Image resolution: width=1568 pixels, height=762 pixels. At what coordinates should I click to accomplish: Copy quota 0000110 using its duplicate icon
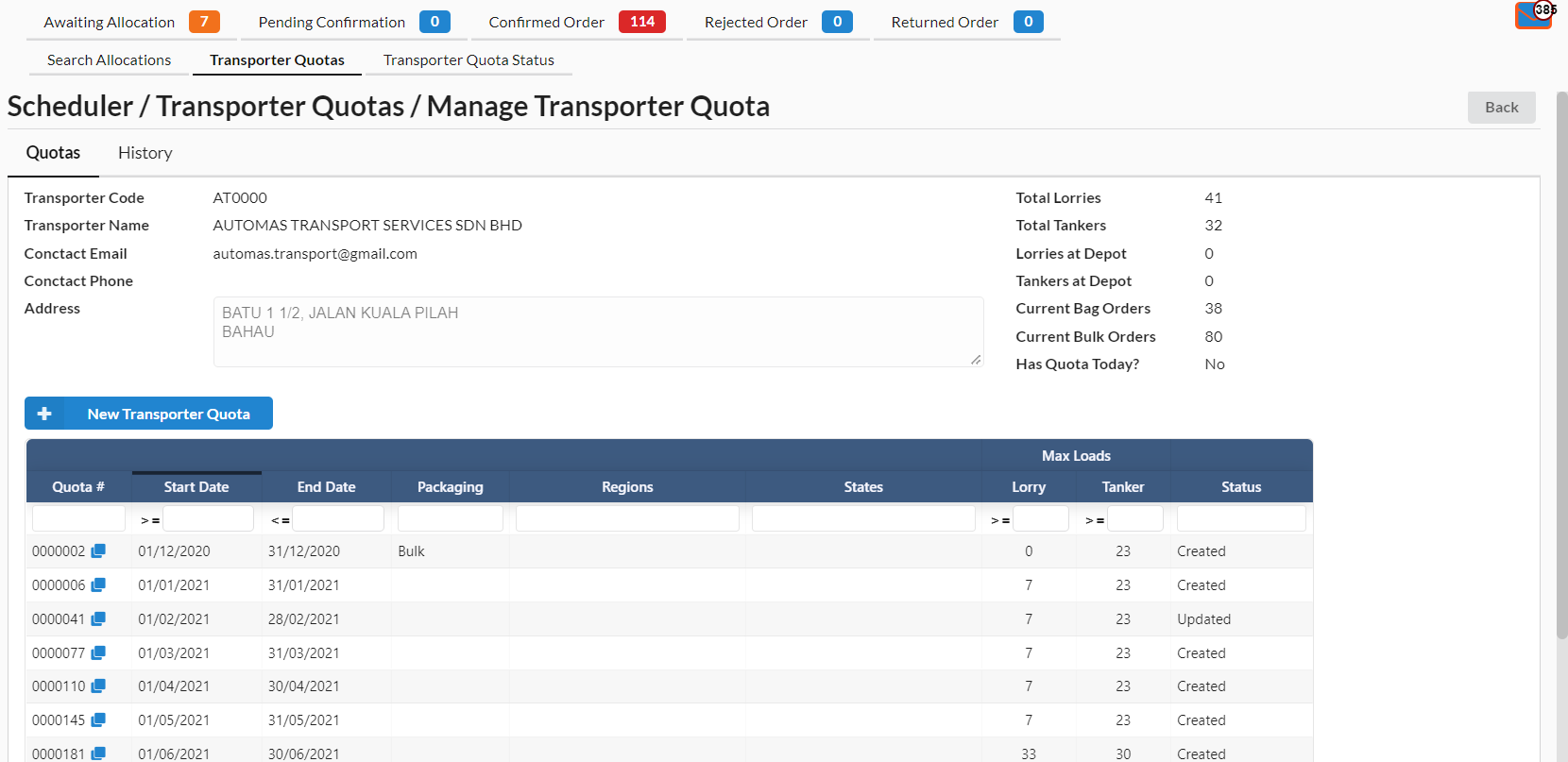(x=98, y=686)
